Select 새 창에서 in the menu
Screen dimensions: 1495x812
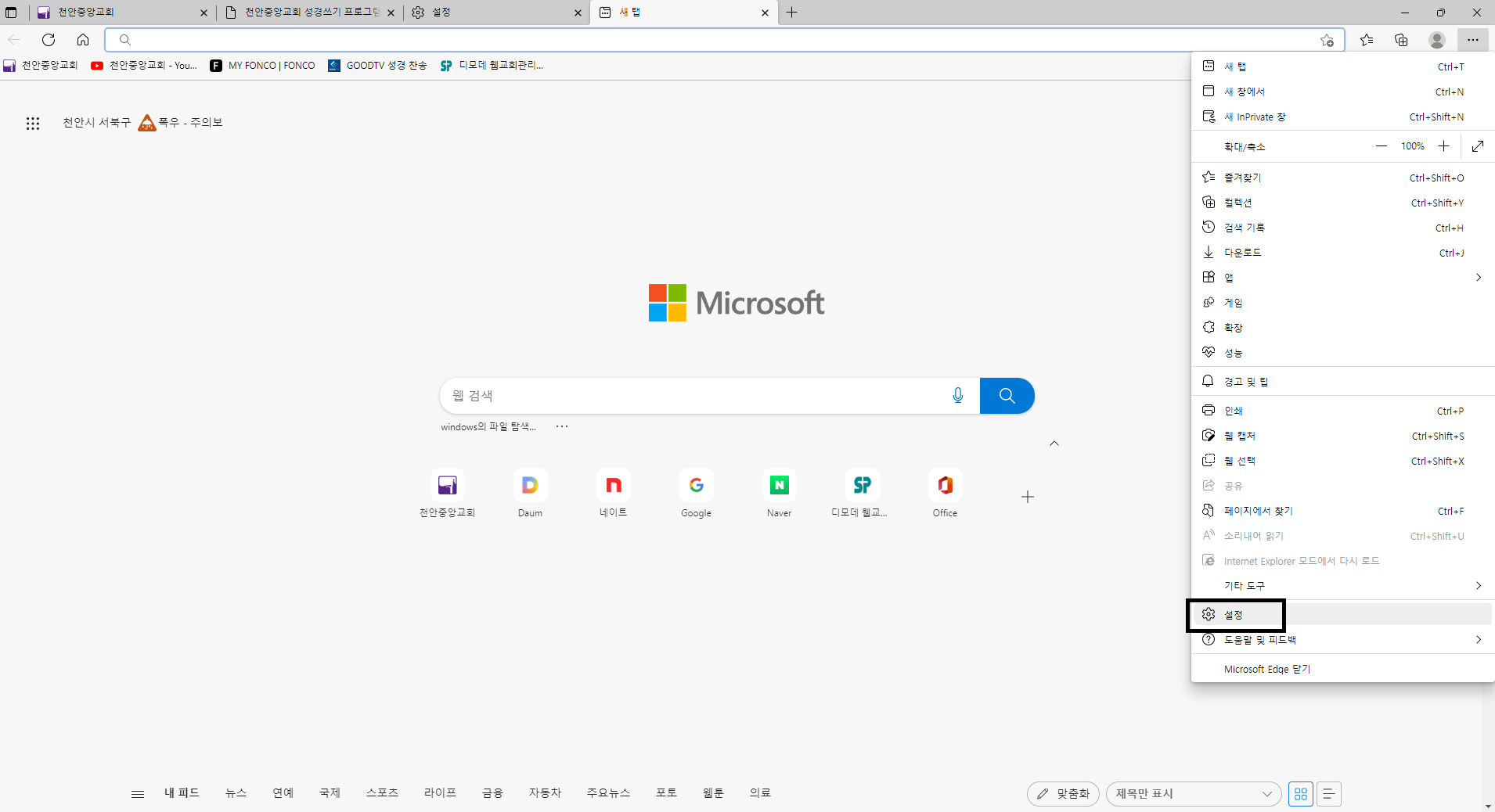pos(1342,92)
